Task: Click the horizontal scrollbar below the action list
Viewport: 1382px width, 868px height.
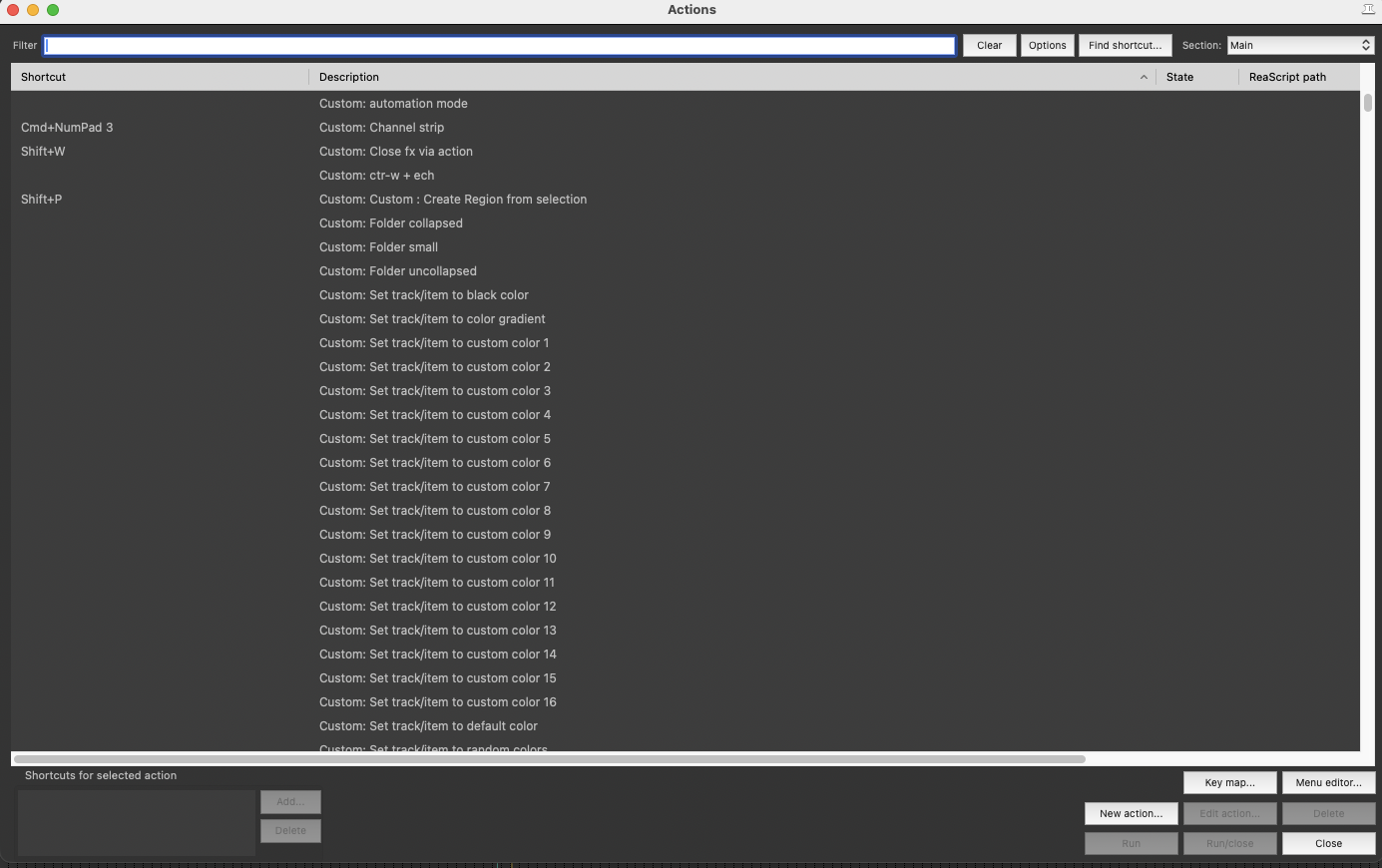Action: (x=549, y=759)
